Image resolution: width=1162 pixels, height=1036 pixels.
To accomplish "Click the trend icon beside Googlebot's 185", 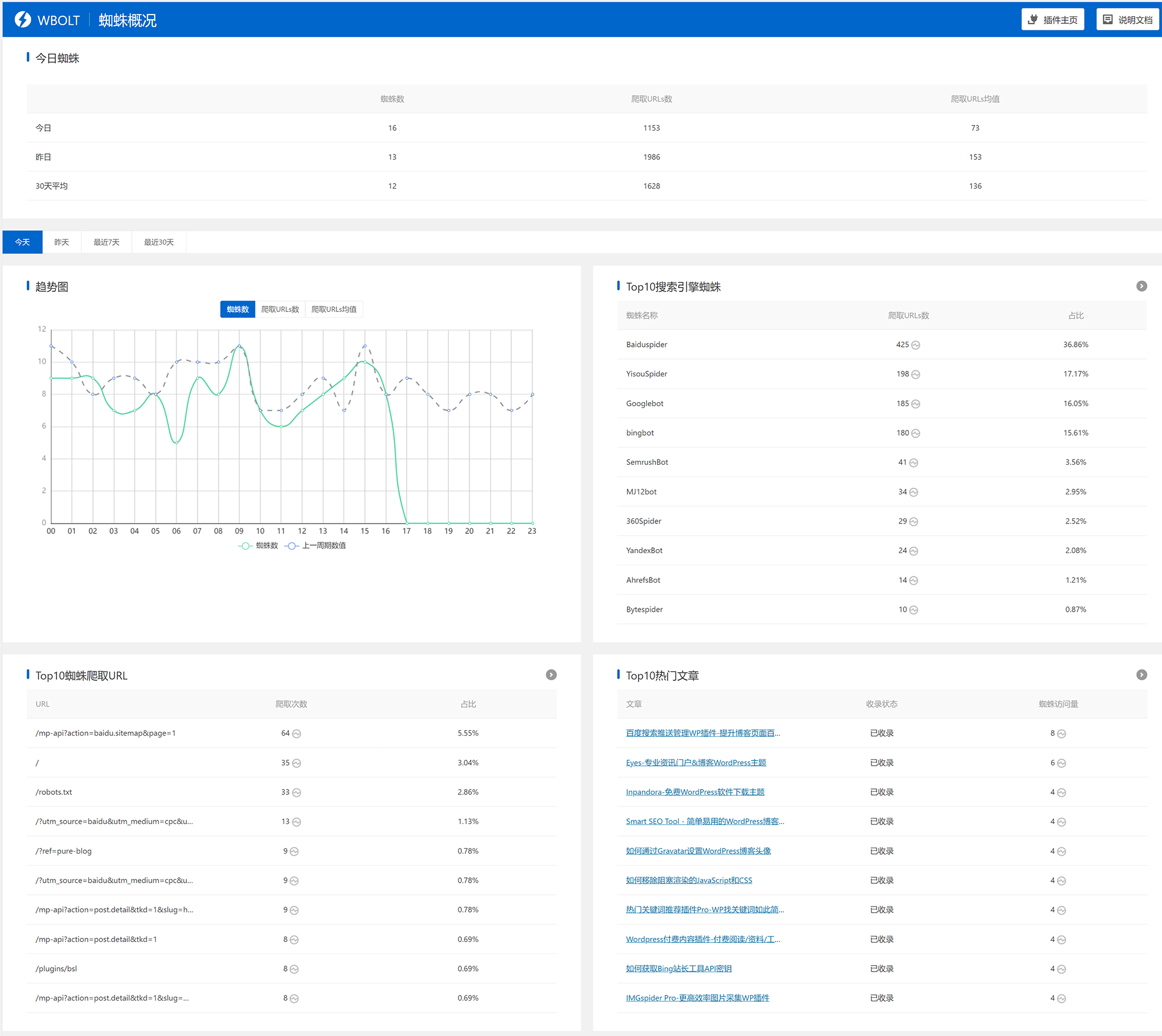I will coord(916,404).
